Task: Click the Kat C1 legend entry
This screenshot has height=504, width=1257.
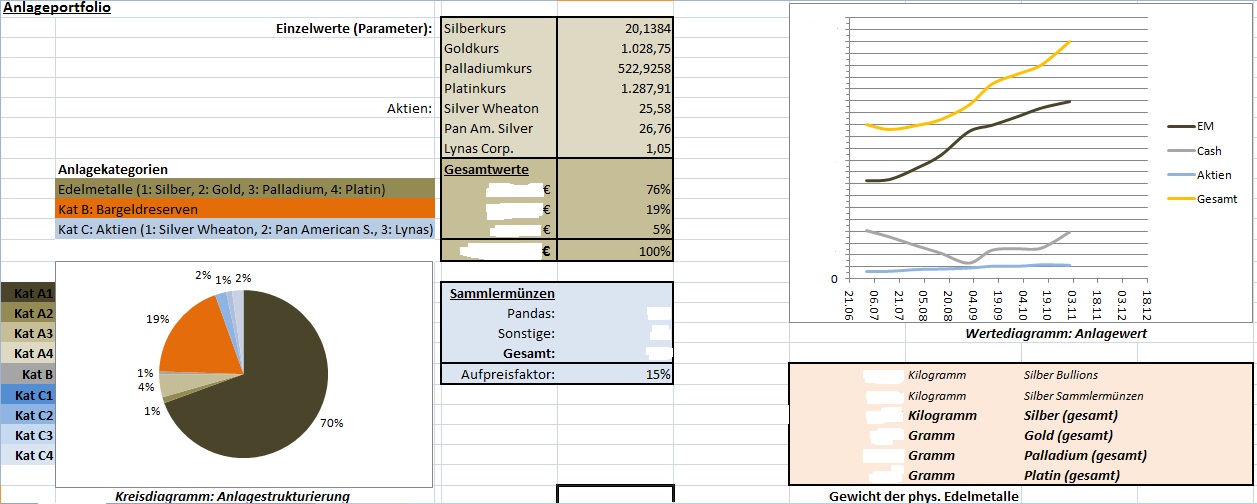Action: (x=28, y=395)
